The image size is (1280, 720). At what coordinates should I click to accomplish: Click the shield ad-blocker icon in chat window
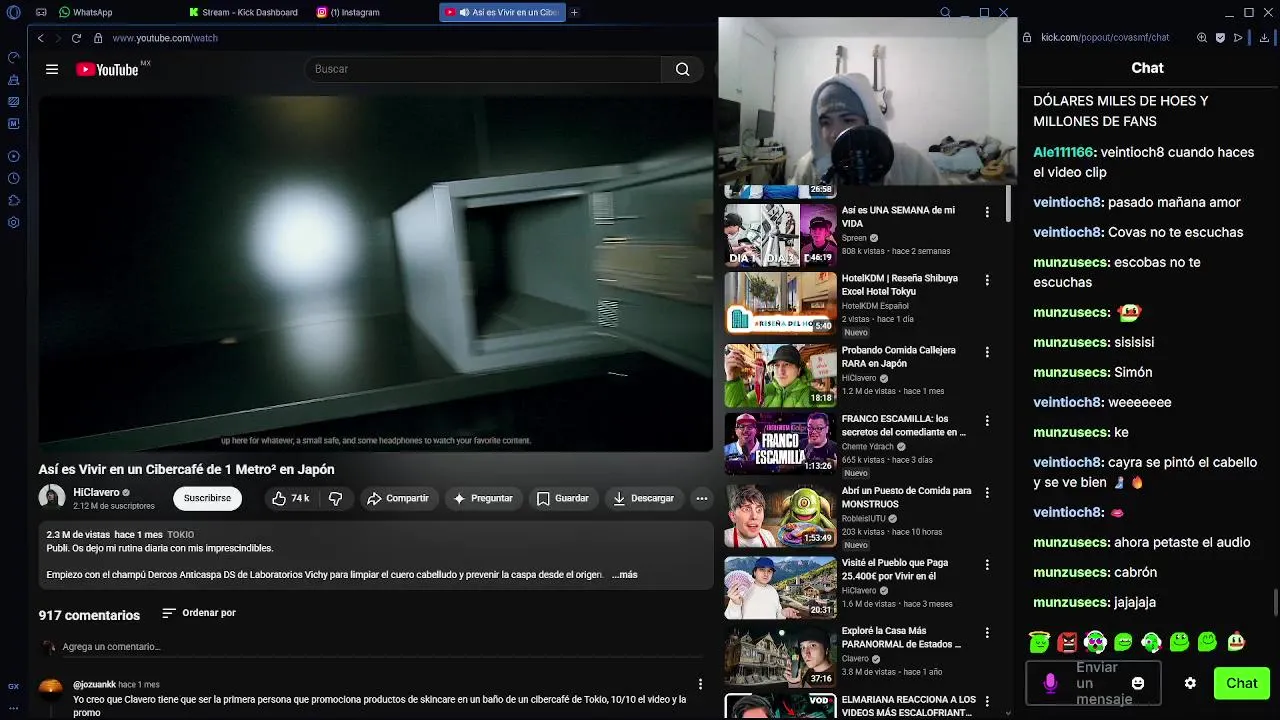click(1220, 38)
